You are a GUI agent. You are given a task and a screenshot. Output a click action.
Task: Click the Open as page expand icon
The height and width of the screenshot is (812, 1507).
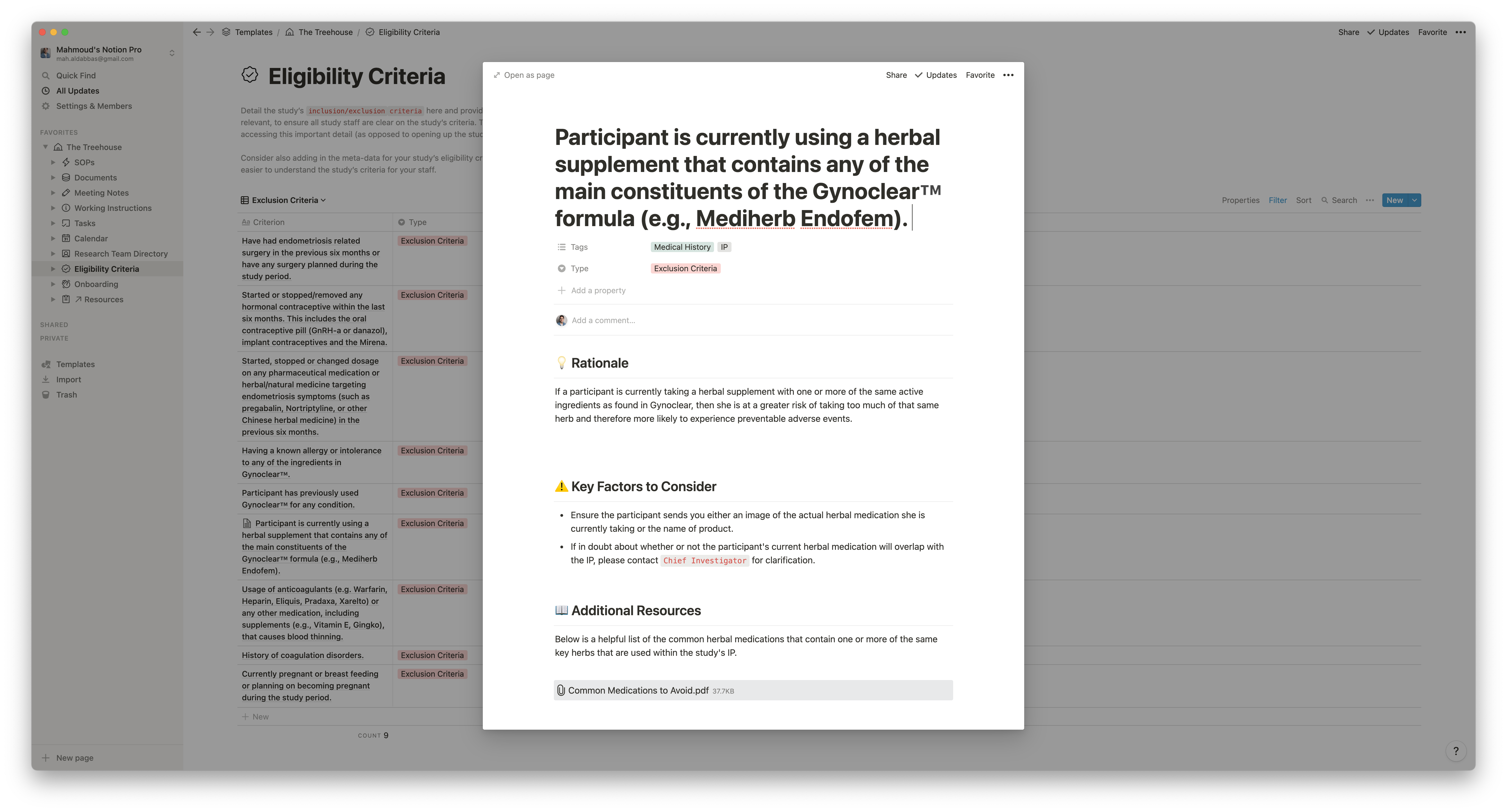pos(497,75)
